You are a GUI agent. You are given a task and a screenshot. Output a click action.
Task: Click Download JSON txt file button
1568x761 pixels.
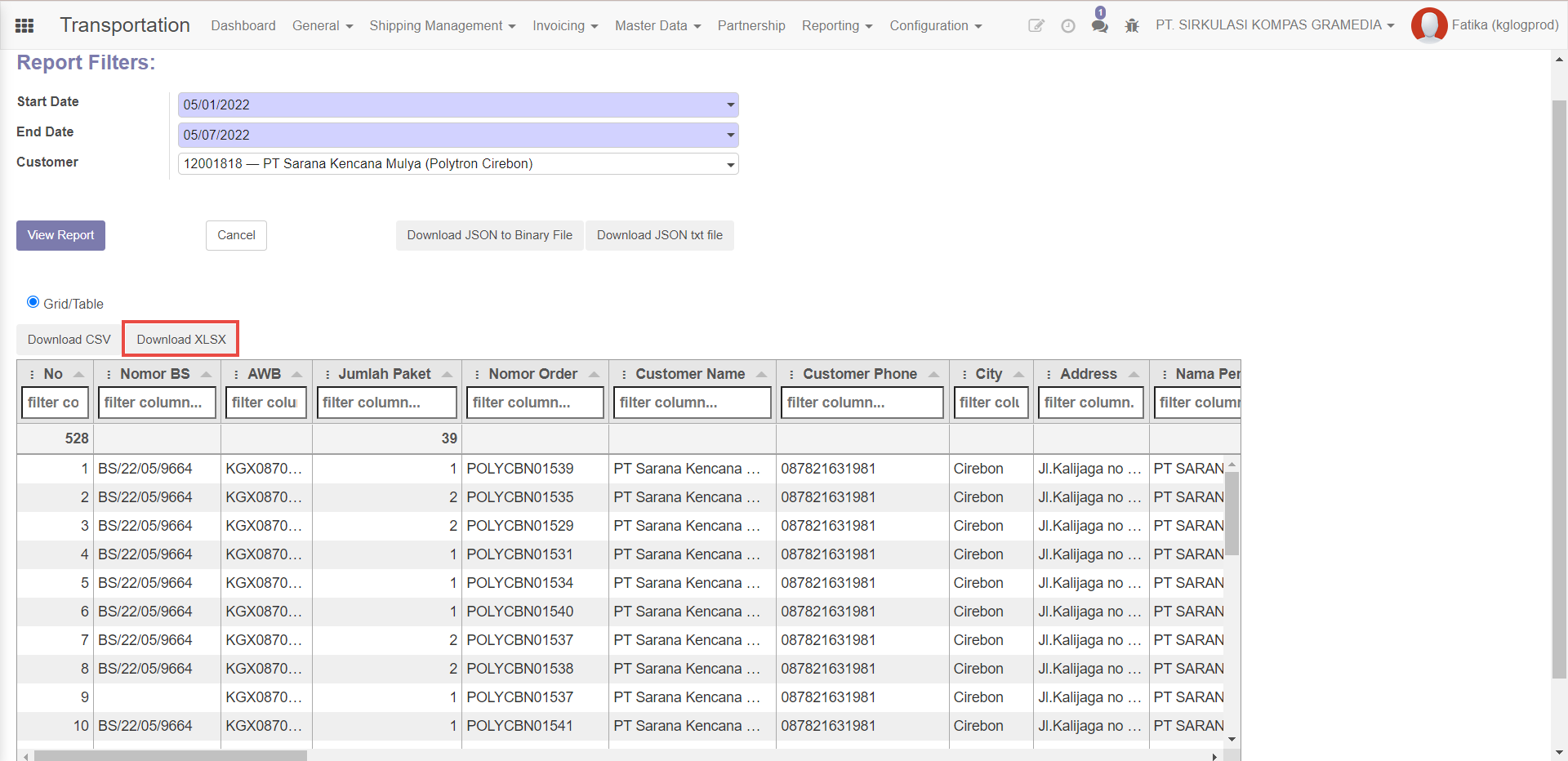660,235
